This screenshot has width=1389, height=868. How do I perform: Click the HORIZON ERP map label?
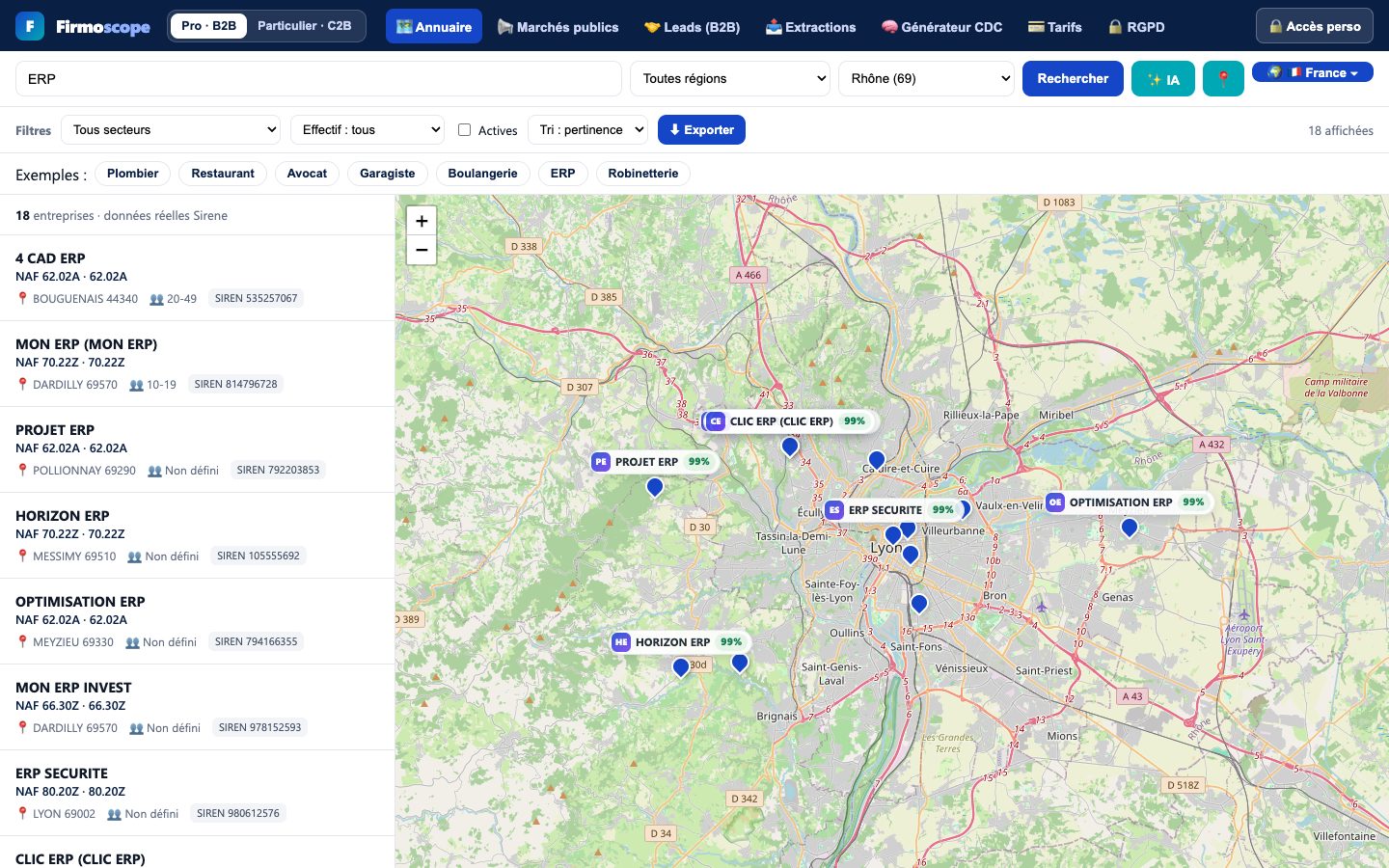click(x=679, y=642)
